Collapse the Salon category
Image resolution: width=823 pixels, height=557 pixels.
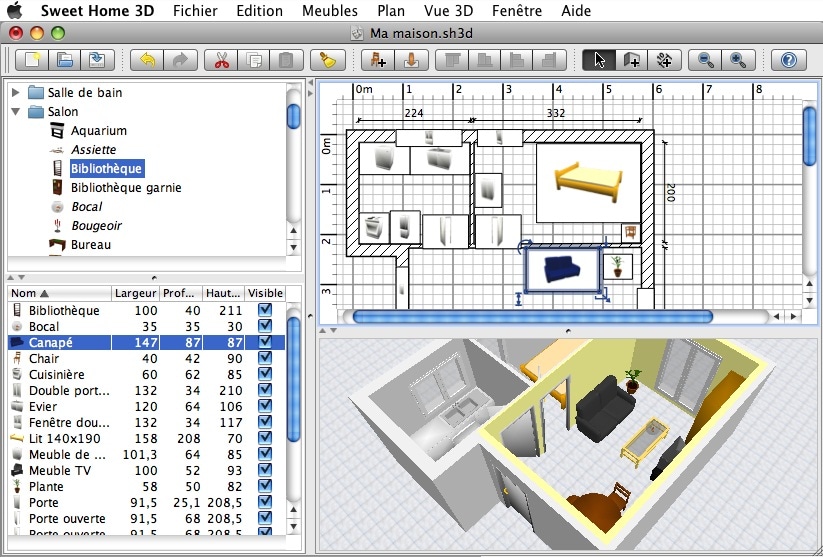16,111
